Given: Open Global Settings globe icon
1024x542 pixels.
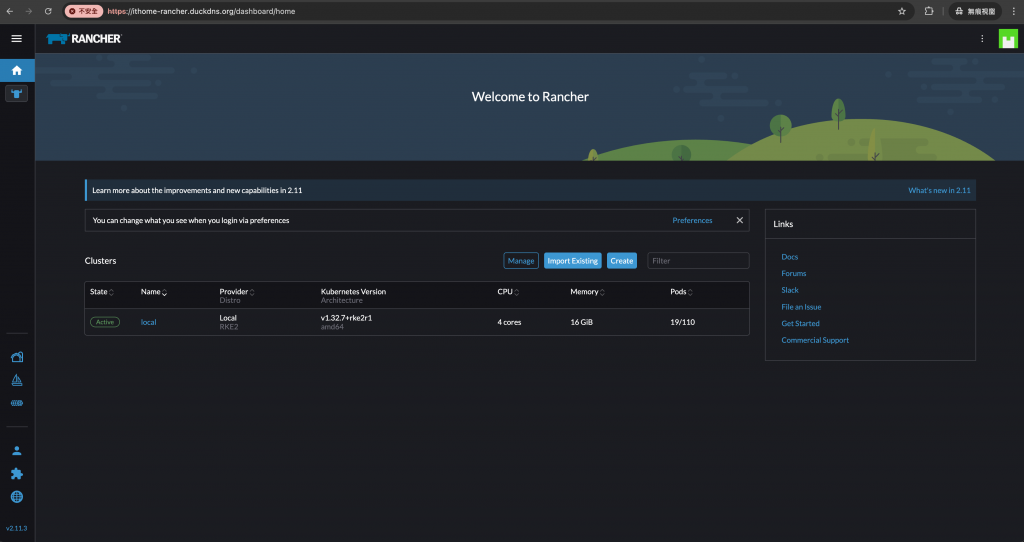Looking at the screenshot, I should 17,497.
